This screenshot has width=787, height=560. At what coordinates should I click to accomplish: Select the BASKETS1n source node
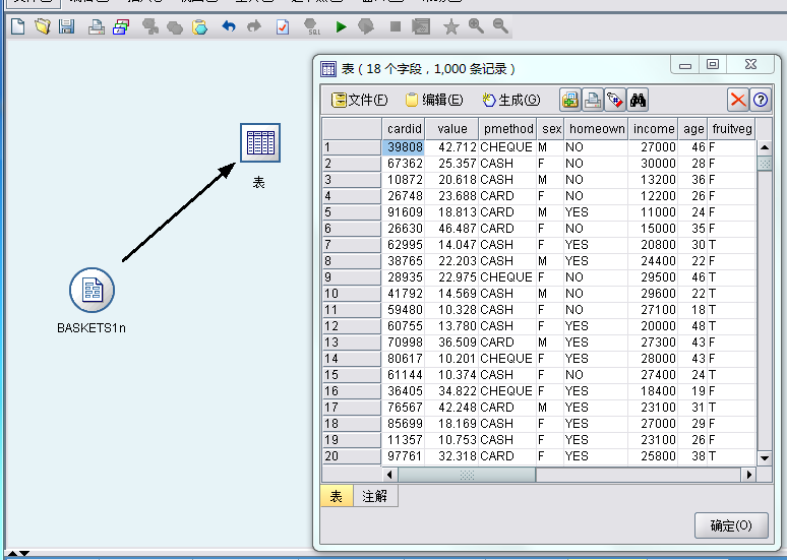point(92,290)
